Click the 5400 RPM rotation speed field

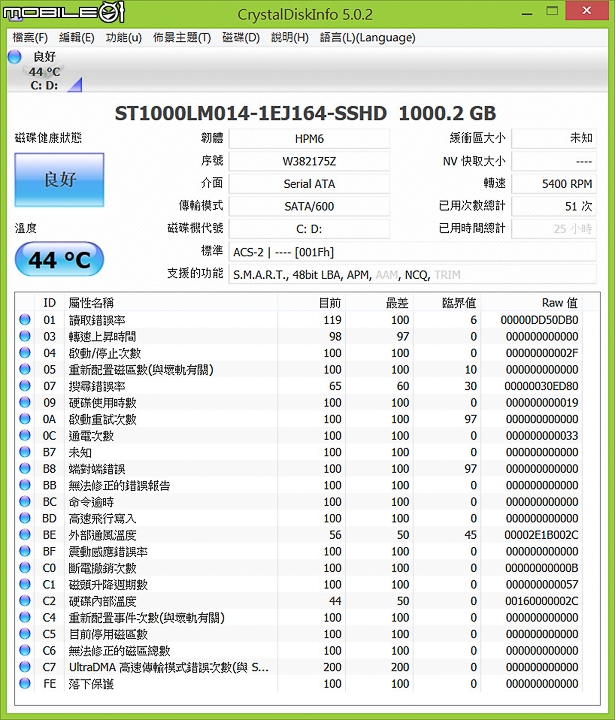tap(554, 184)
